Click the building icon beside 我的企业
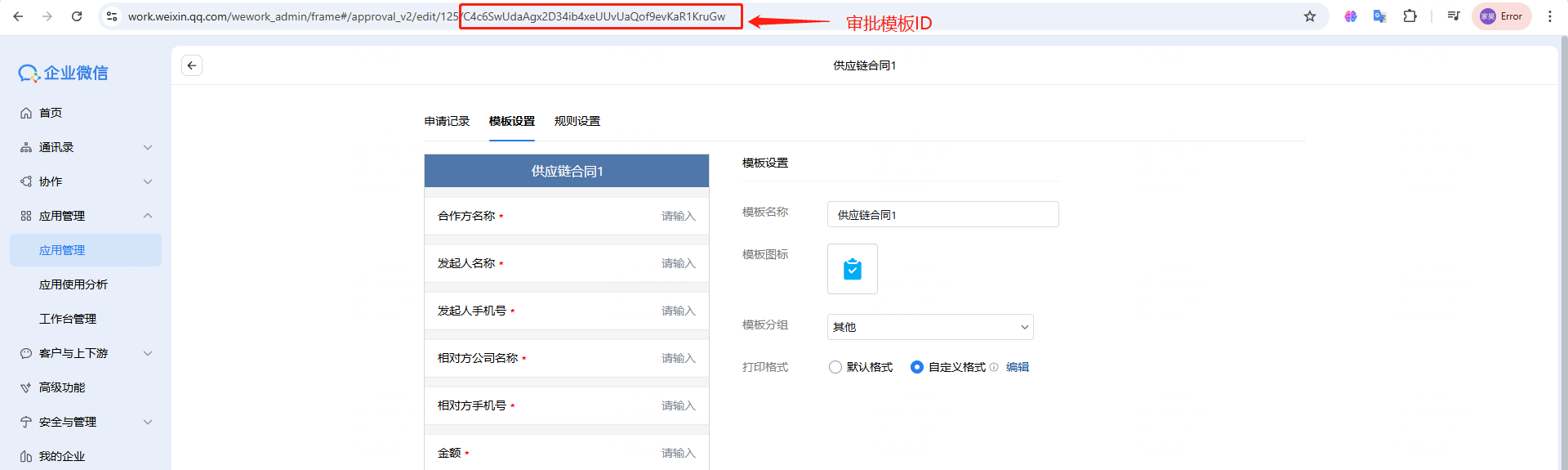Screen dimensions: 1568x470 click(x=26, y=456)
